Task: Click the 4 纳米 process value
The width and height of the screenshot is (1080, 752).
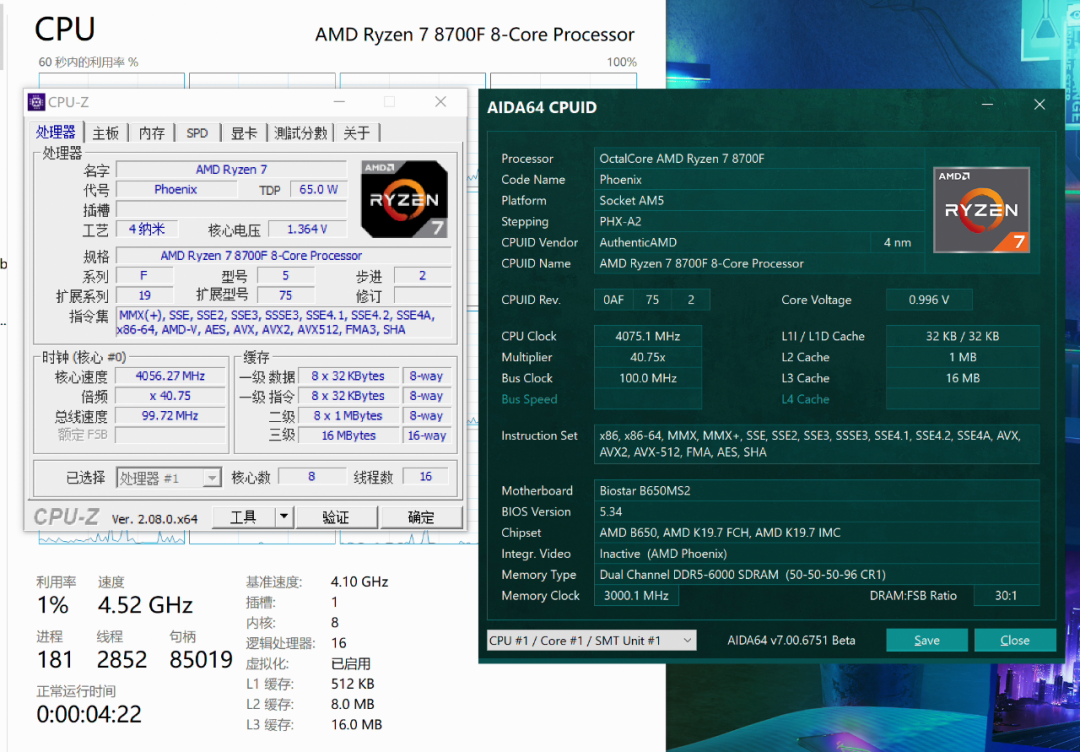Action: 147,229
